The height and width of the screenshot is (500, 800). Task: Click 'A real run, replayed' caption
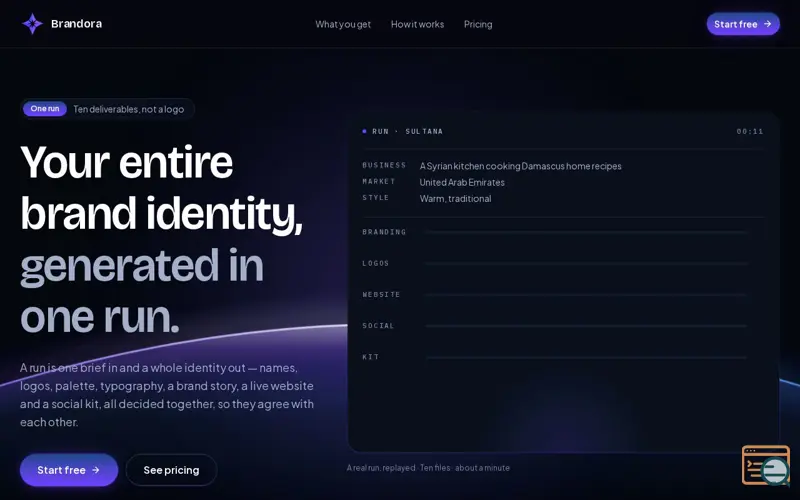381,467
